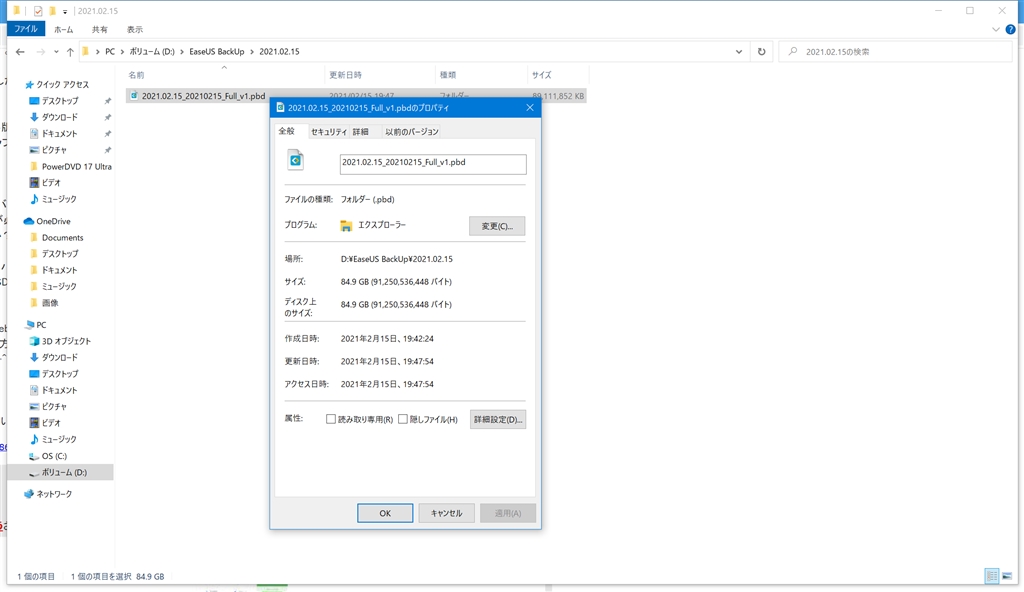Screen dimensions: 1024x592
Task: Click the file icon in the properties dialog
Action: coord(296,160)
